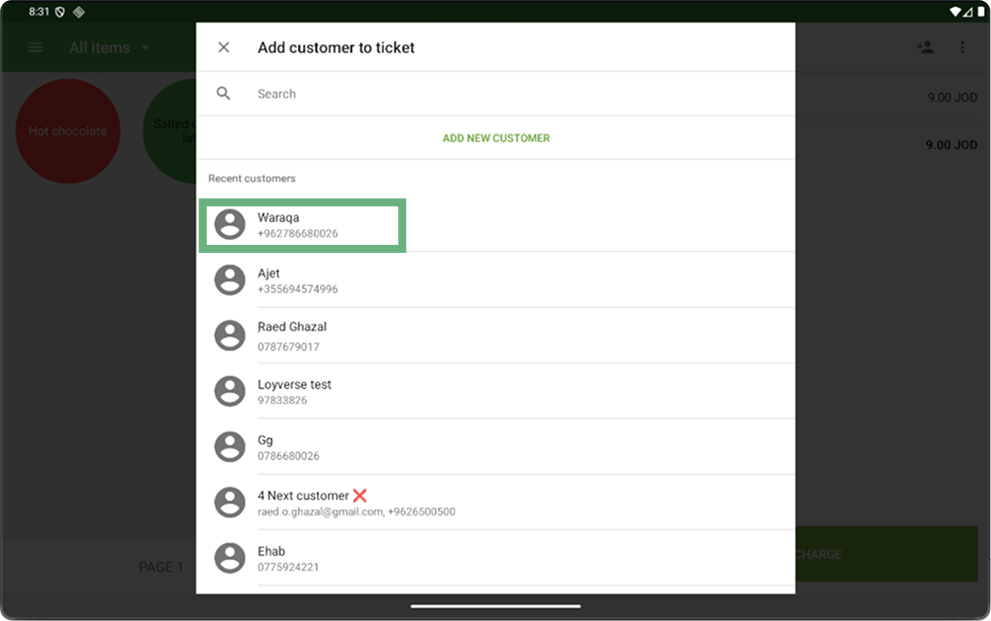This screenshot has height=621, width=991.
Task: Select the Salted latte green item
Action: pyautogui.click(x=170, y=131)
